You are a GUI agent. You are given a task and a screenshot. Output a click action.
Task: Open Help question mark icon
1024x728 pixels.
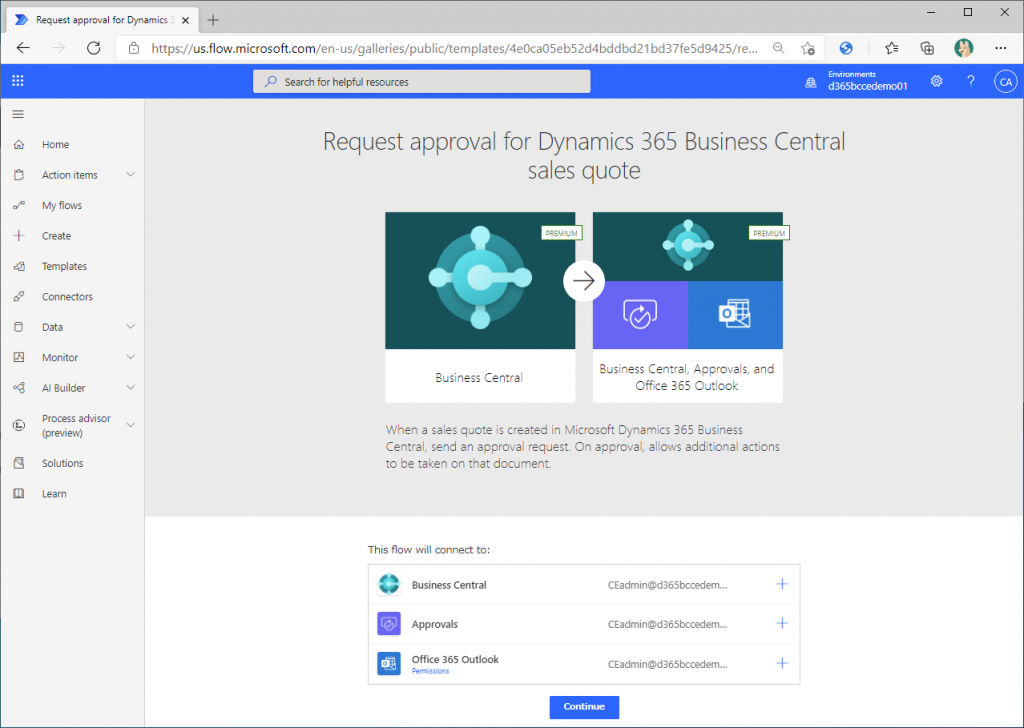[970, 81]
